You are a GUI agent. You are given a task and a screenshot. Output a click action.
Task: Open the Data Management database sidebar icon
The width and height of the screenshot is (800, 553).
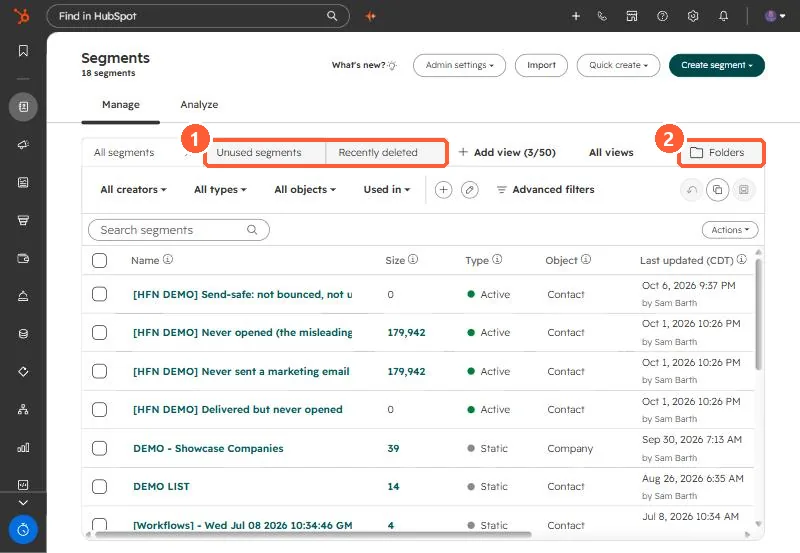[x=23, y=334]
